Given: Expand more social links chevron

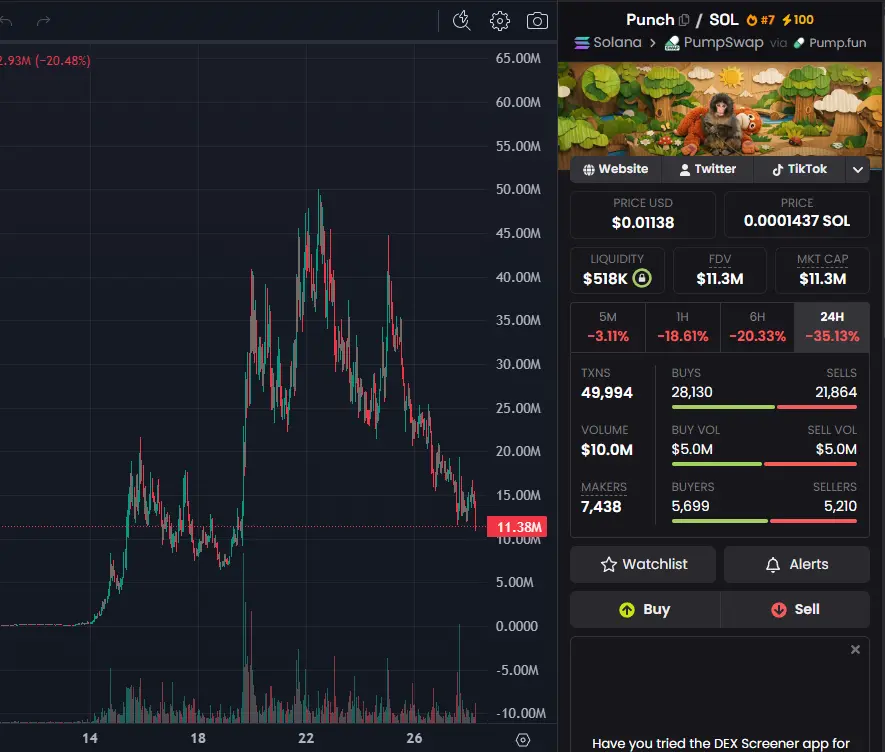Looking at the screenshot, I should (858, 169).
